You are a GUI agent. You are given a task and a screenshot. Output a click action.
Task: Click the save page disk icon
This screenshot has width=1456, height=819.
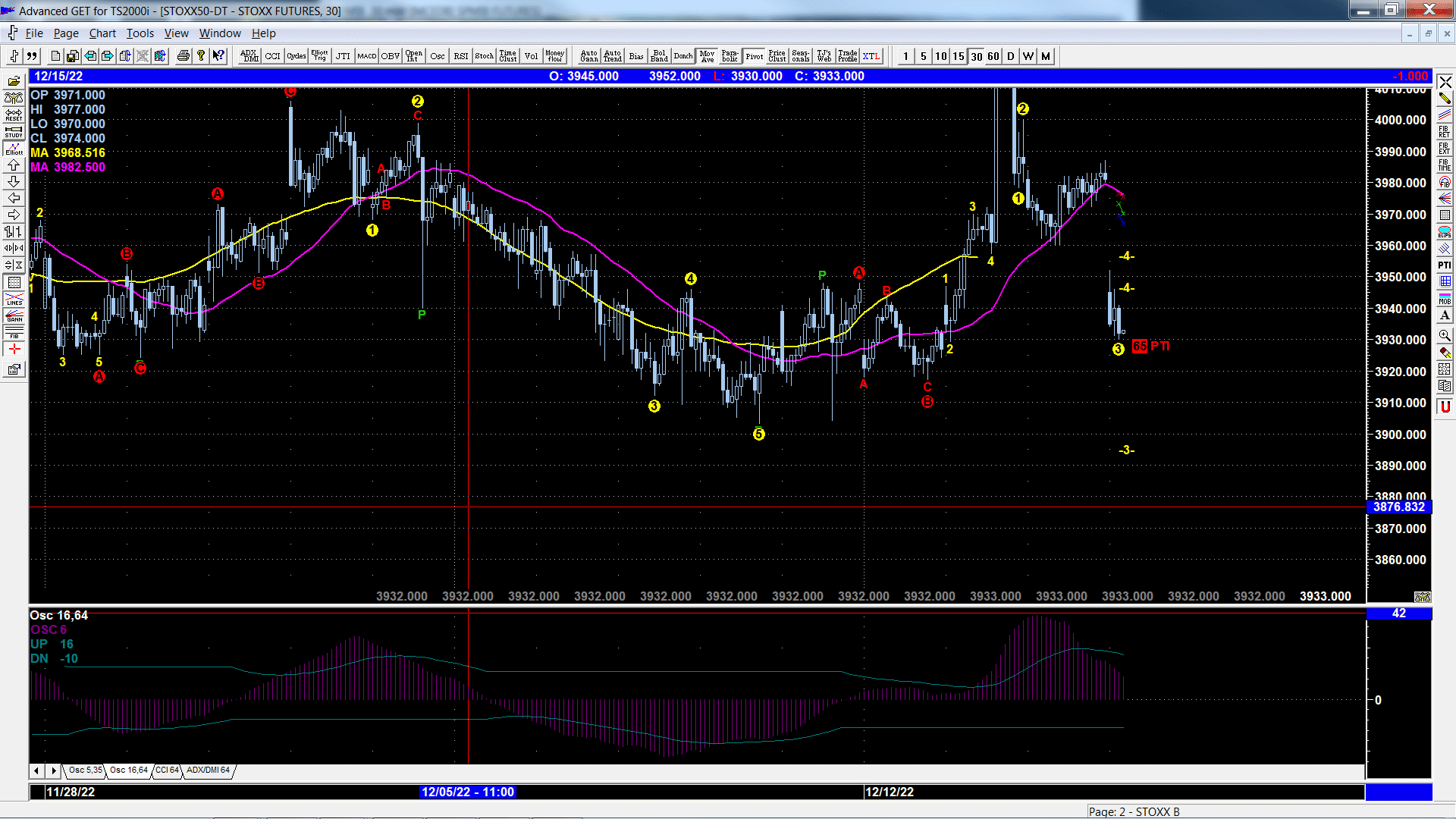point(72,56)
